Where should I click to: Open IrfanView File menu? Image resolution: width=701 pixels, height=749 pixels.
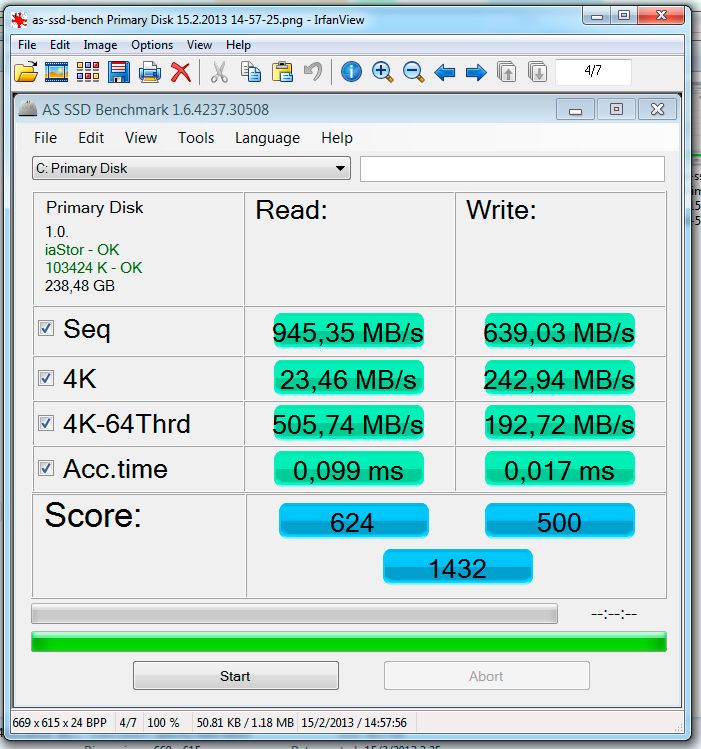[x=27, y=45]
